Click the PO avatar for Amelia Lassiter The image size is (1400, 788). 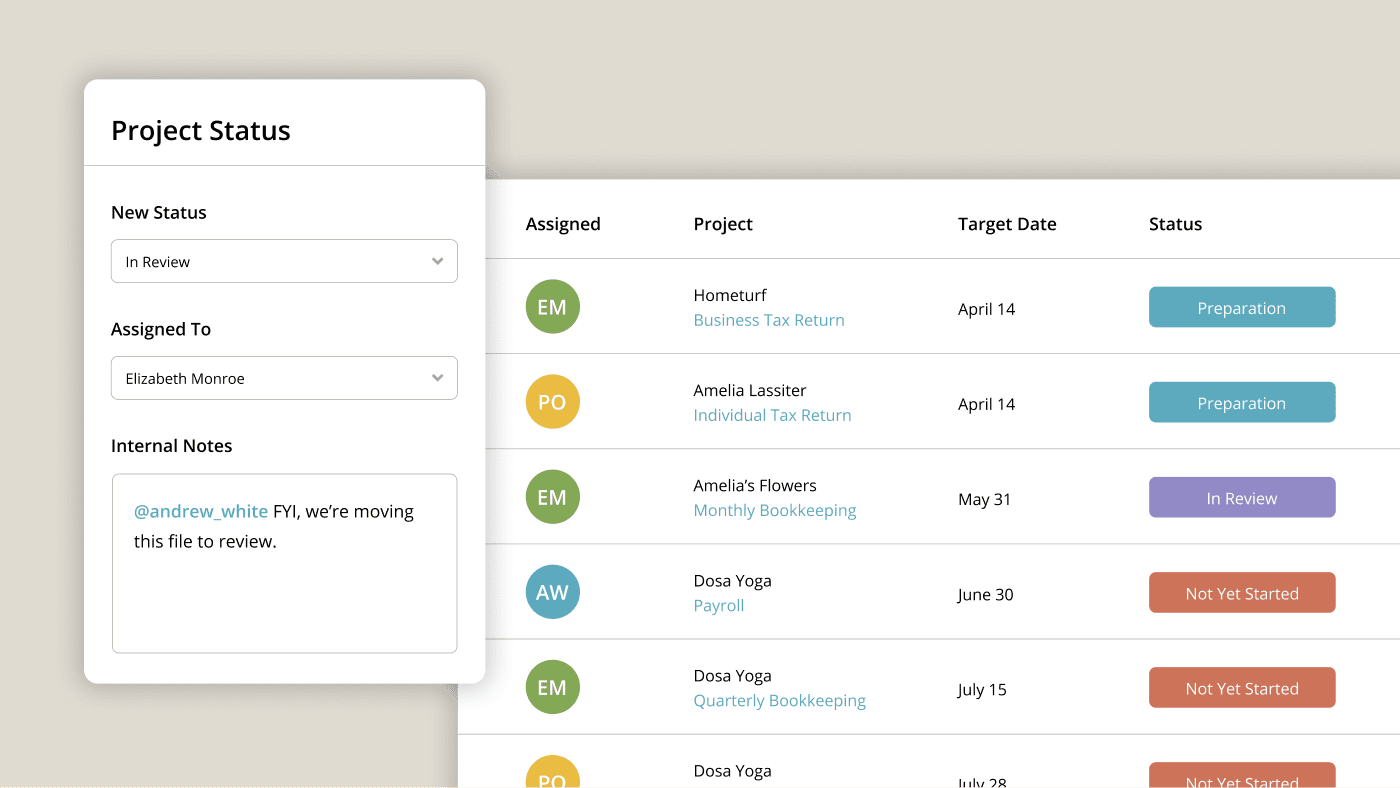coord(552,402)
